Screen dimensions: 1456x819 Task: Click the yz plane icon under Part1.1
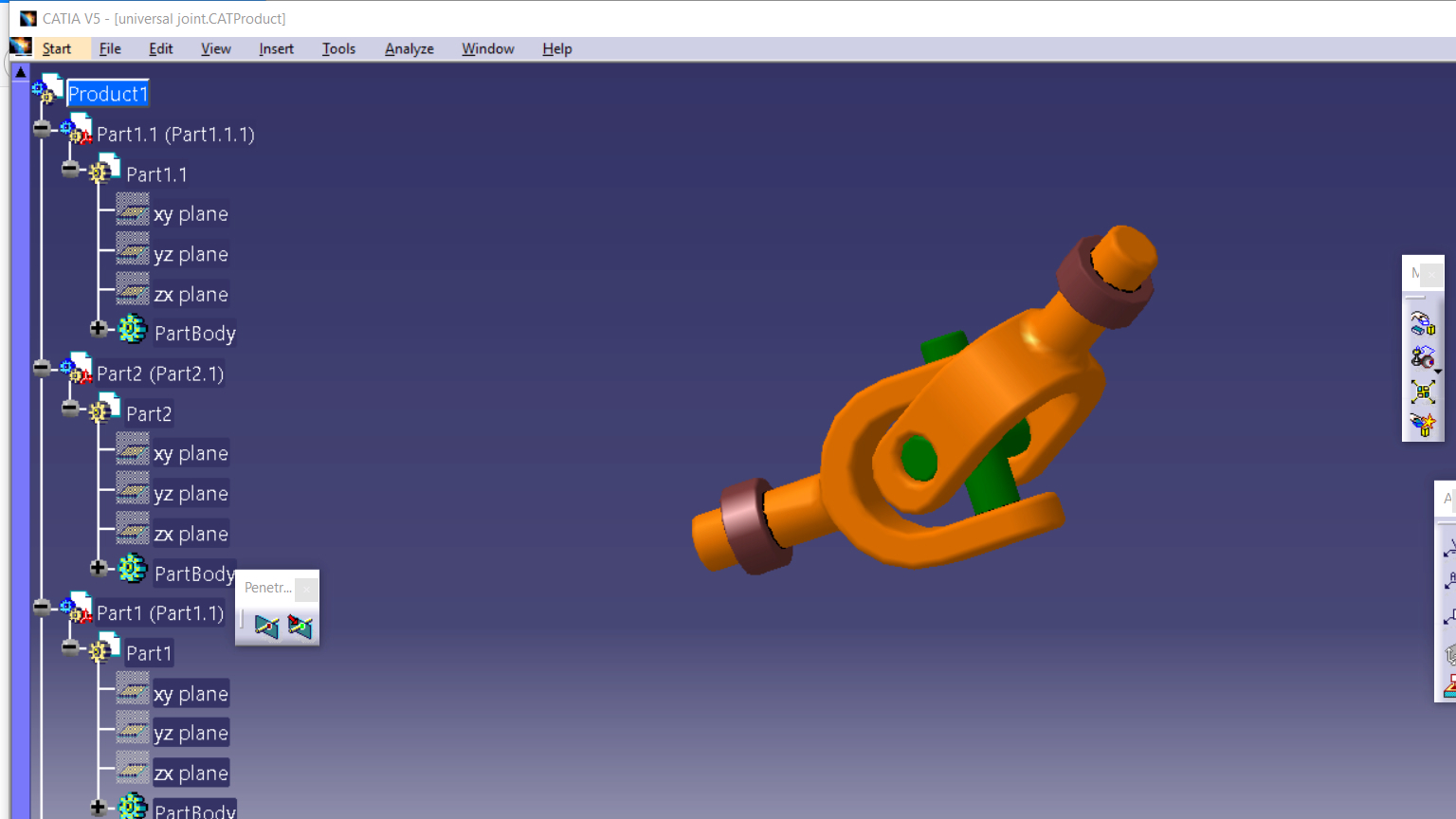coord(133,249)
